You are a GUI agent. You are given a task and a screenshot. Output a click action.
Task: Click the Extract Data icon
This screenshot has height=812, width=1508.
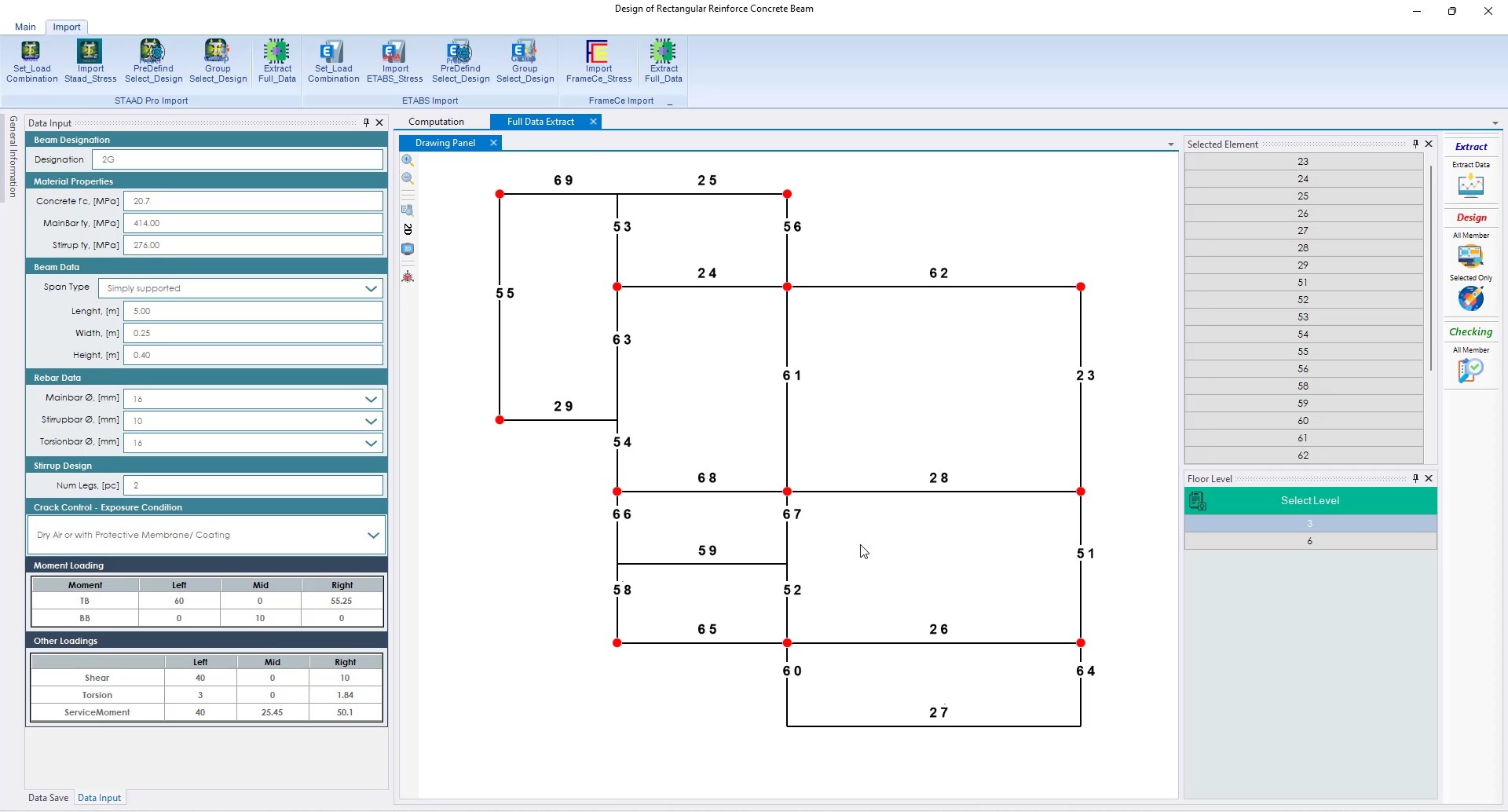pyautogui.click(x=1470, y=185)
